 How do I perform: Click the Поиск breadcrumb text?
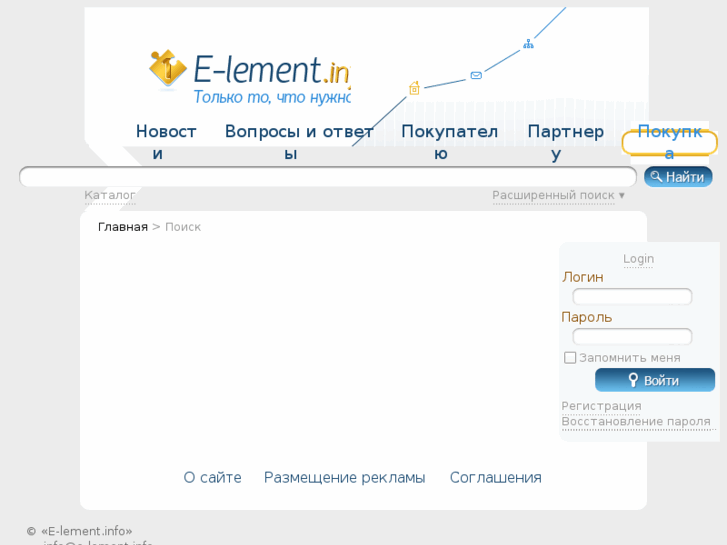pyautogui.click(x=183, y=227)
